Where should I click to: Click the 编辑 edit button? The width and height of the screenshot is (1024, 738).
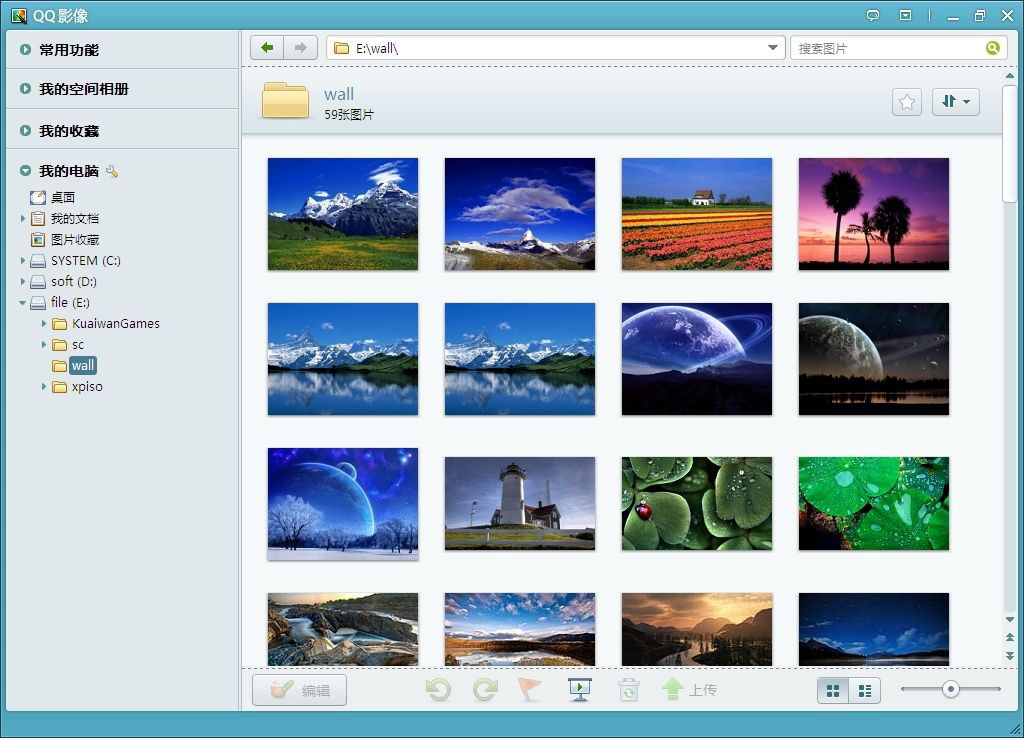pyautogui.click(x=299, y=690)
